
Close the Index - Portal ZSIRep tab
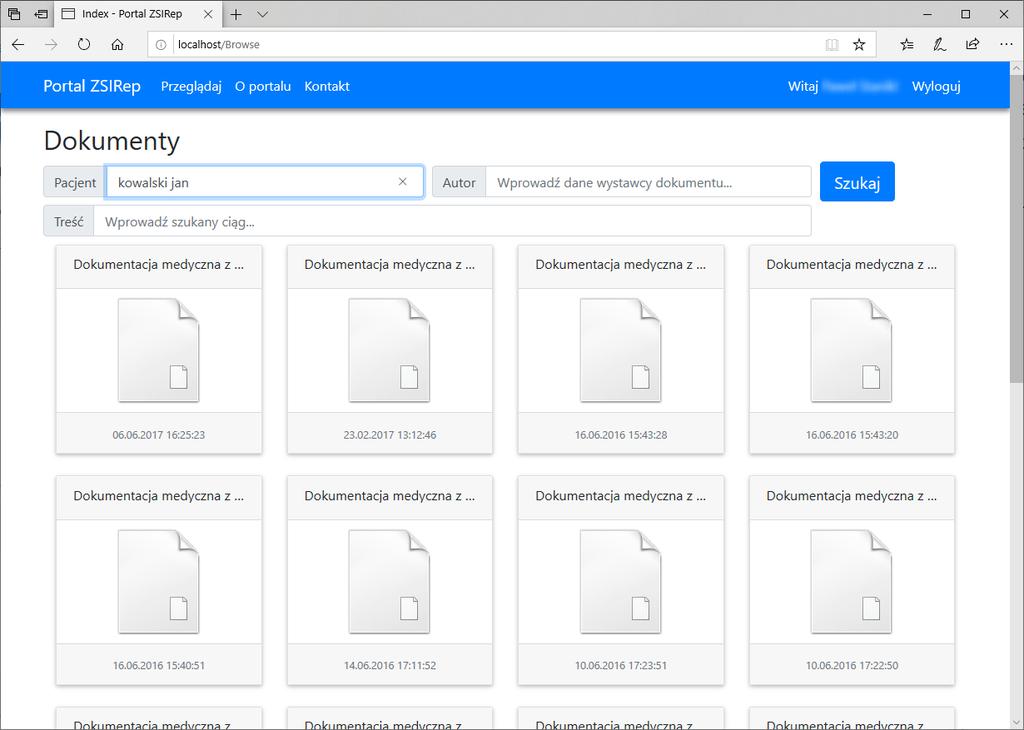208,14
